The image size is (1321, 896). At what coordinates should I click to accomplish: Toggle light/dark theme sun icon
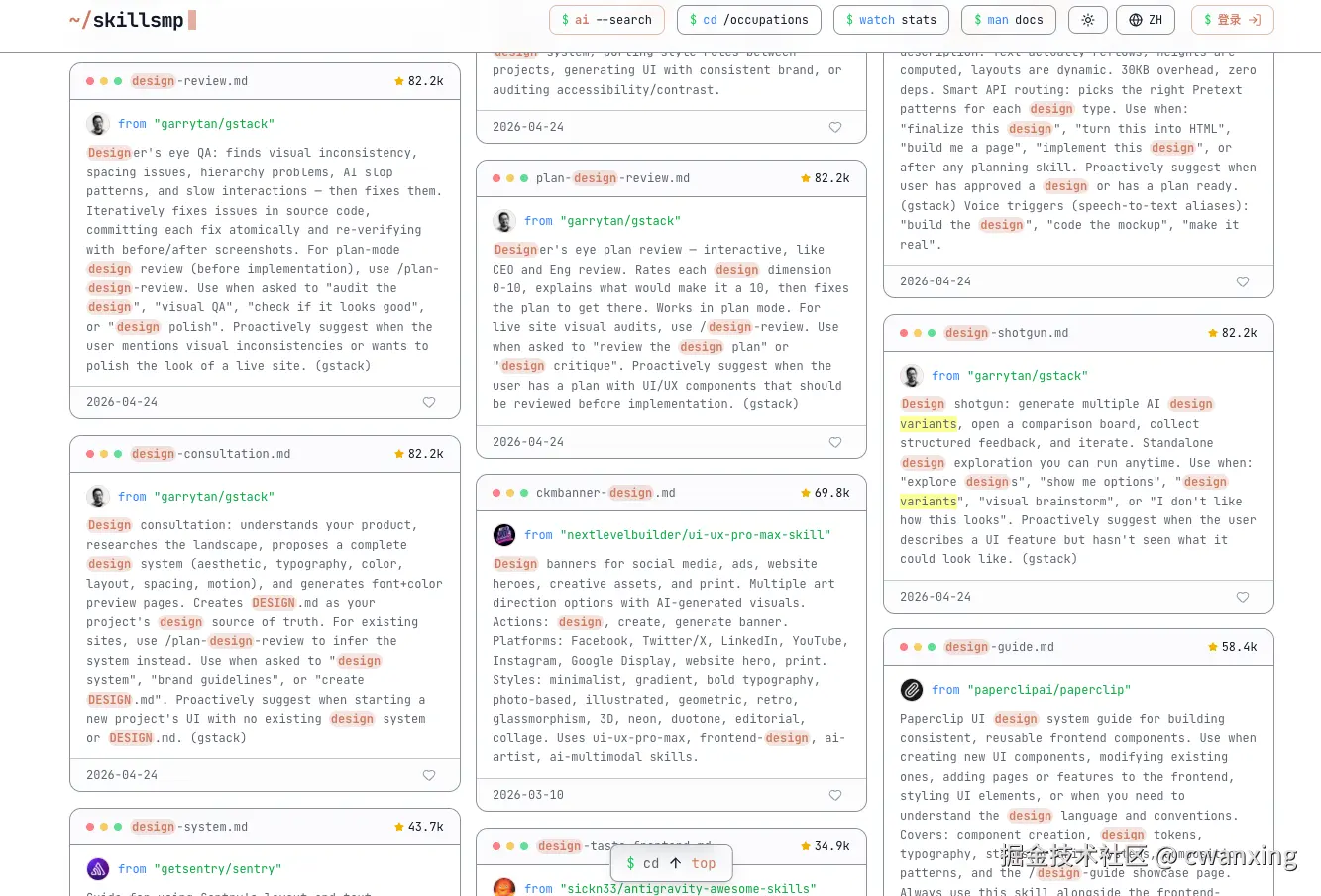(1088, 20)
